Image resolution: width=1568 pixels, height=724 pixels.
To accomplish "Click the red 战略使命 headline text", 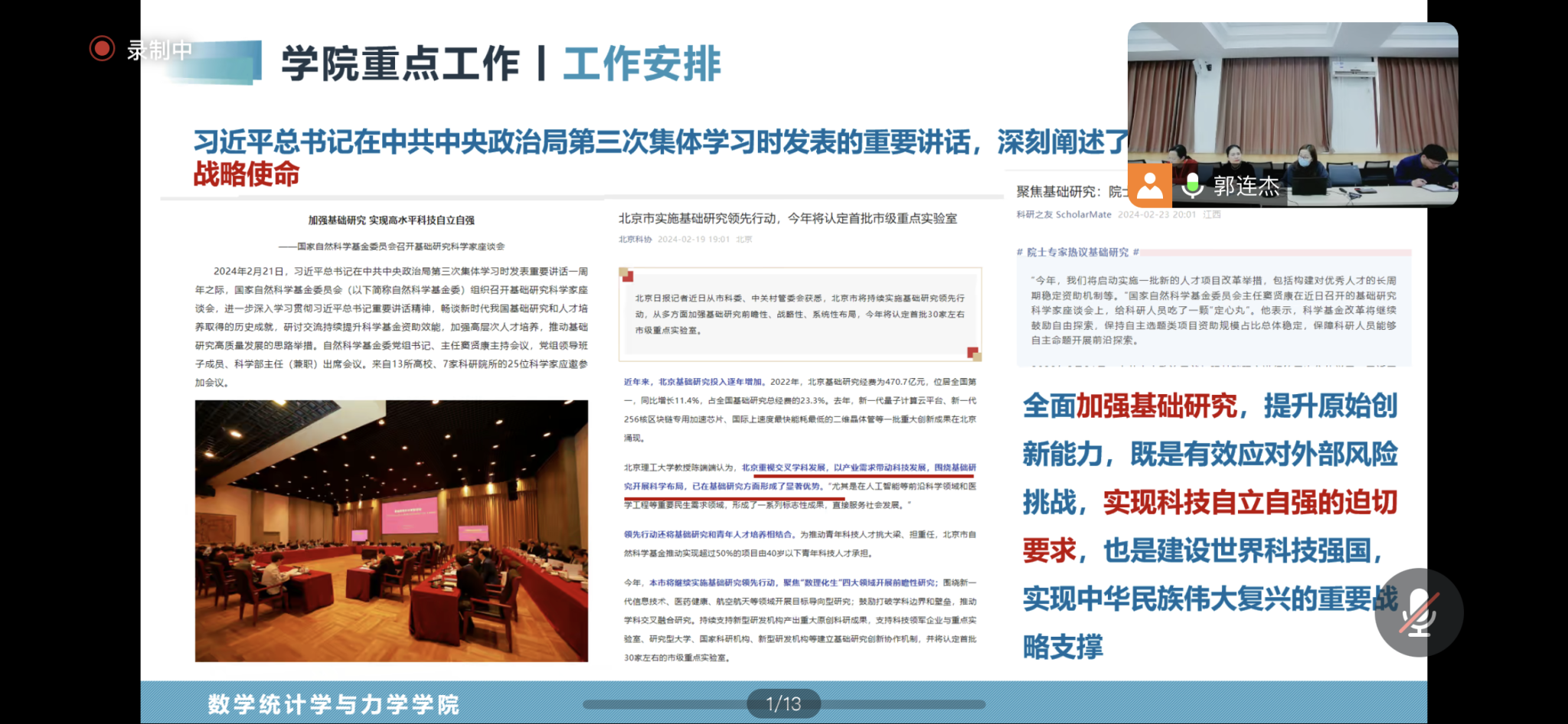I will tap(246, 174).
